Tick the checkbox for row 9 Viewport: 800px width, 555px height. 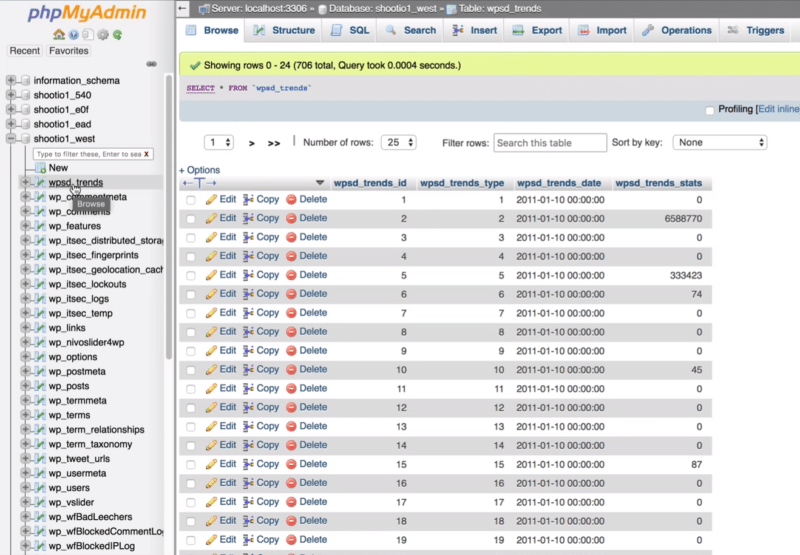click(x=191, y=351)
